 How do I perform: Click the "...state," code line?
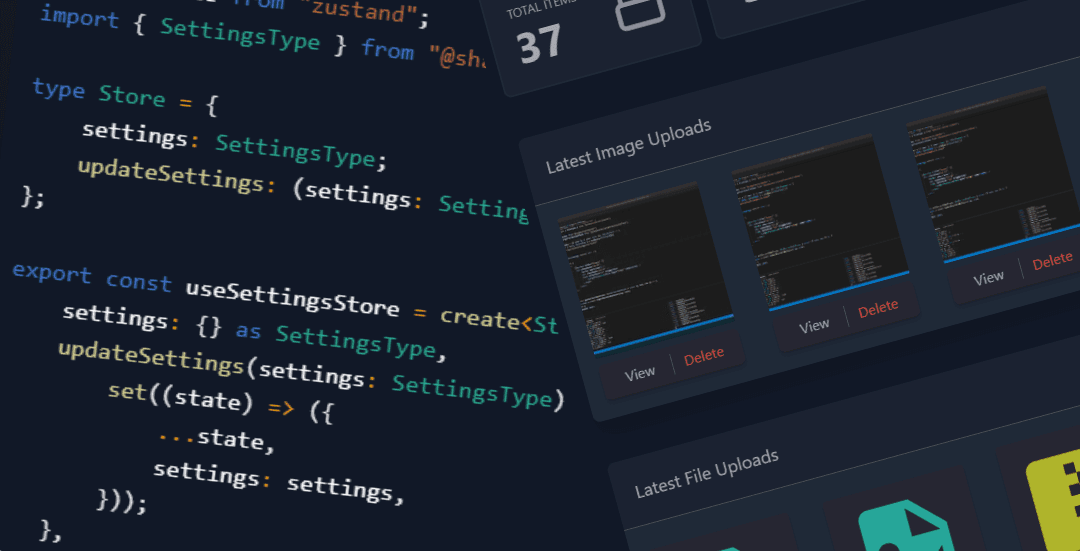tap(216, 439)
